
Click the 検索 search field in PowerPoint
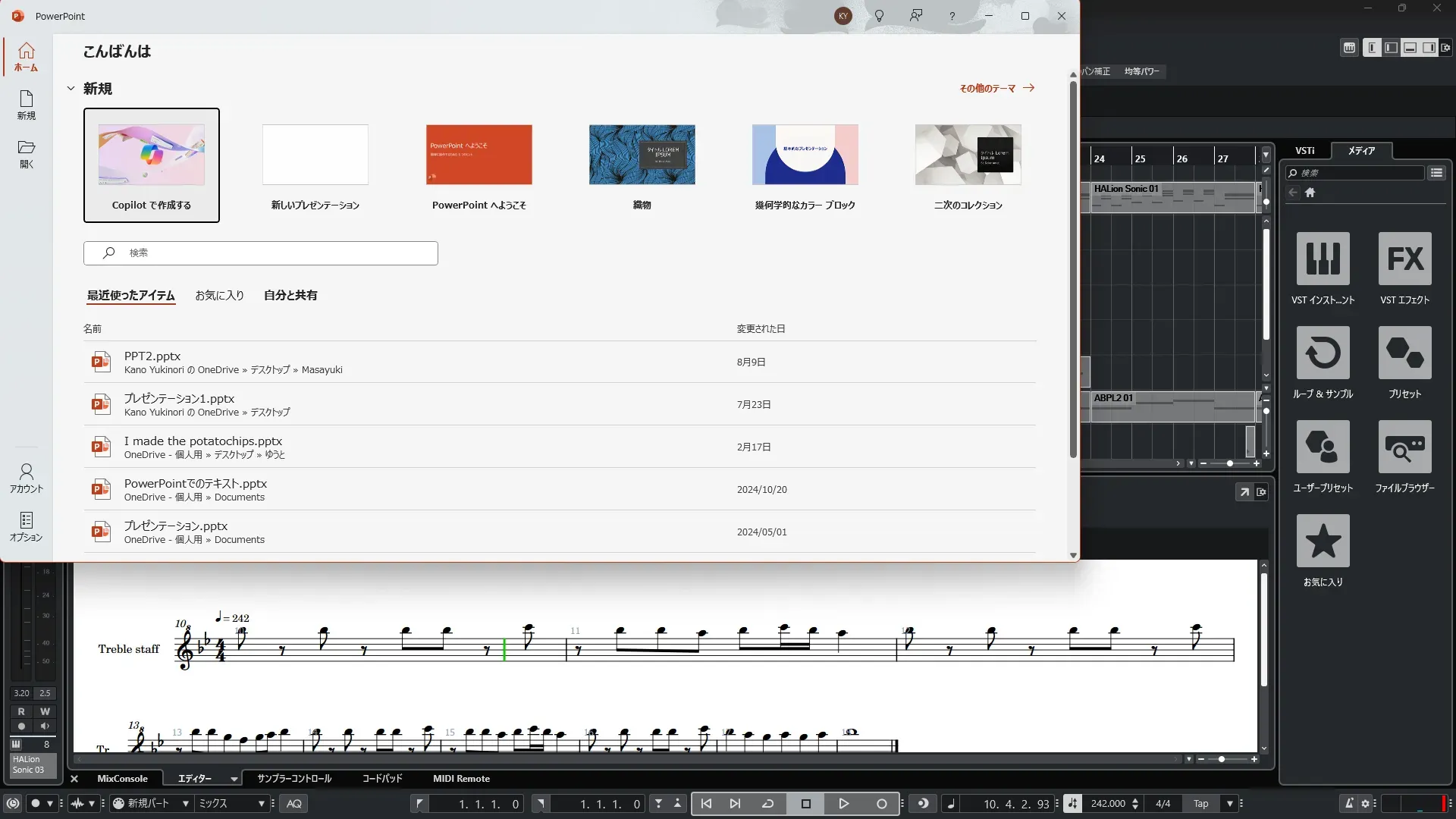(261, 253)
